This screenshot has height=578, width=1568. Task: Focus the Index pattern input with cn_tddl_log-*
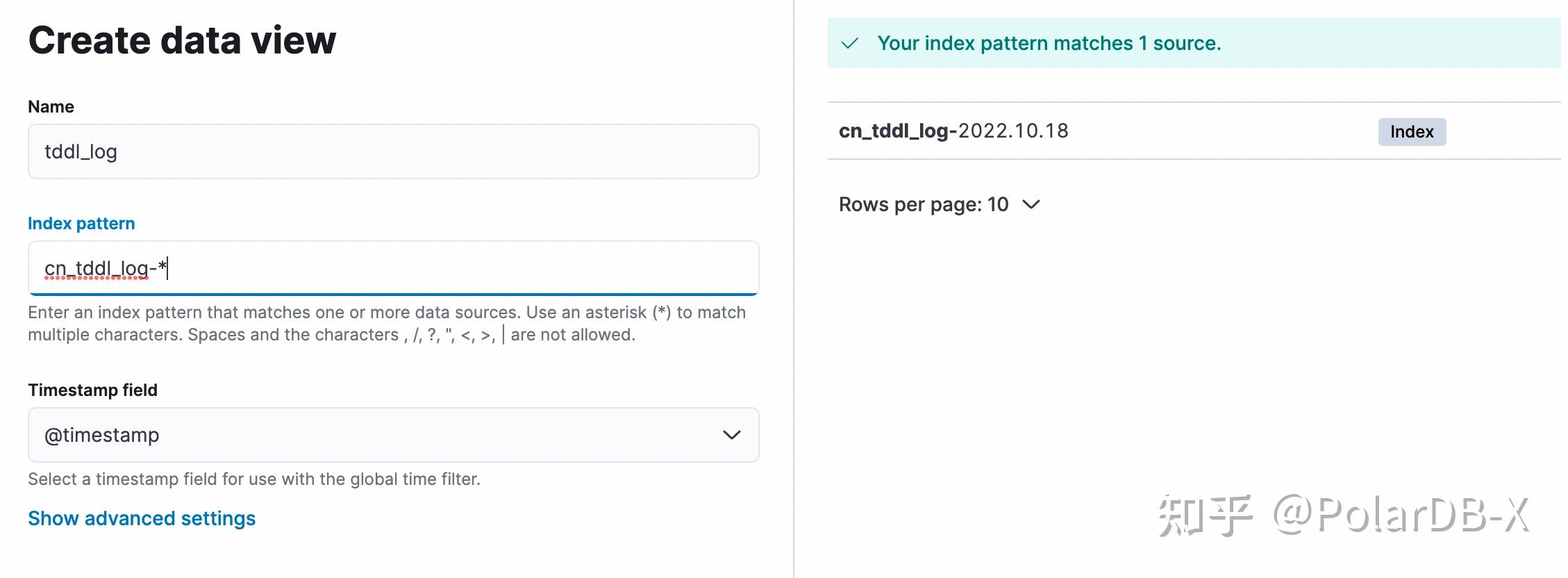click(x=393, y=268)
